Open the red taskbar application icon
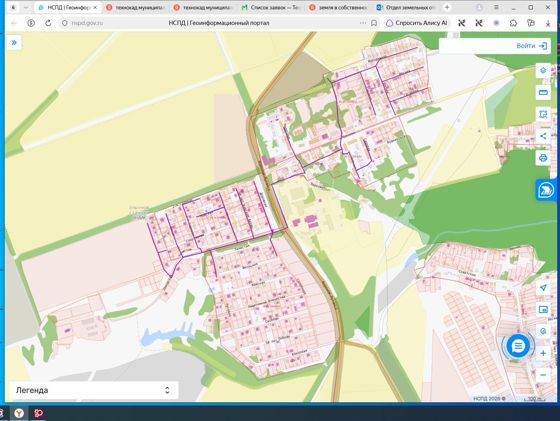The image size is (560, 421). coord(38,413)
